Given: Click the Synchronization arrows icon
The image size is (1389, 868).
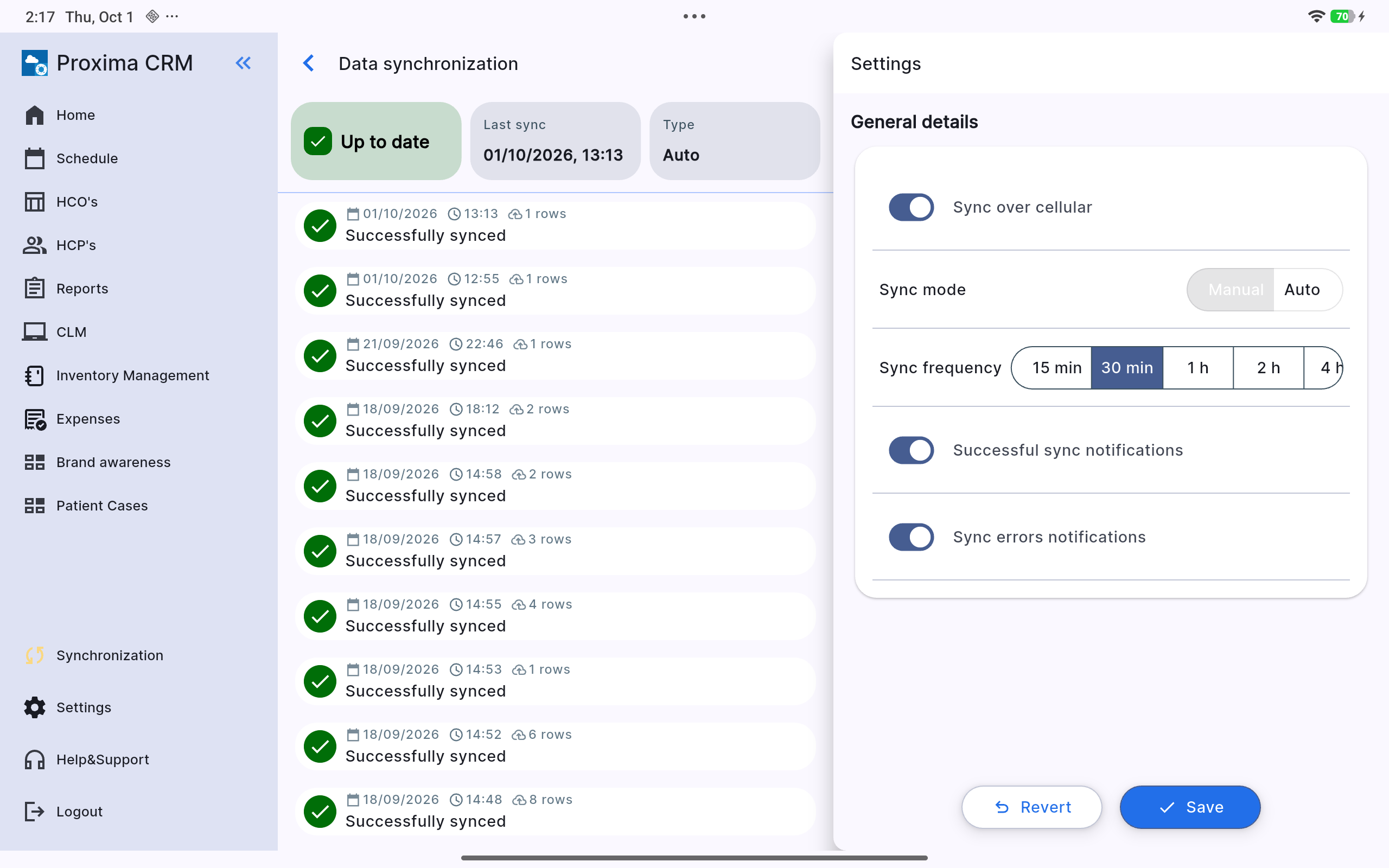Looking at the screenshot, I should [34, 655].
